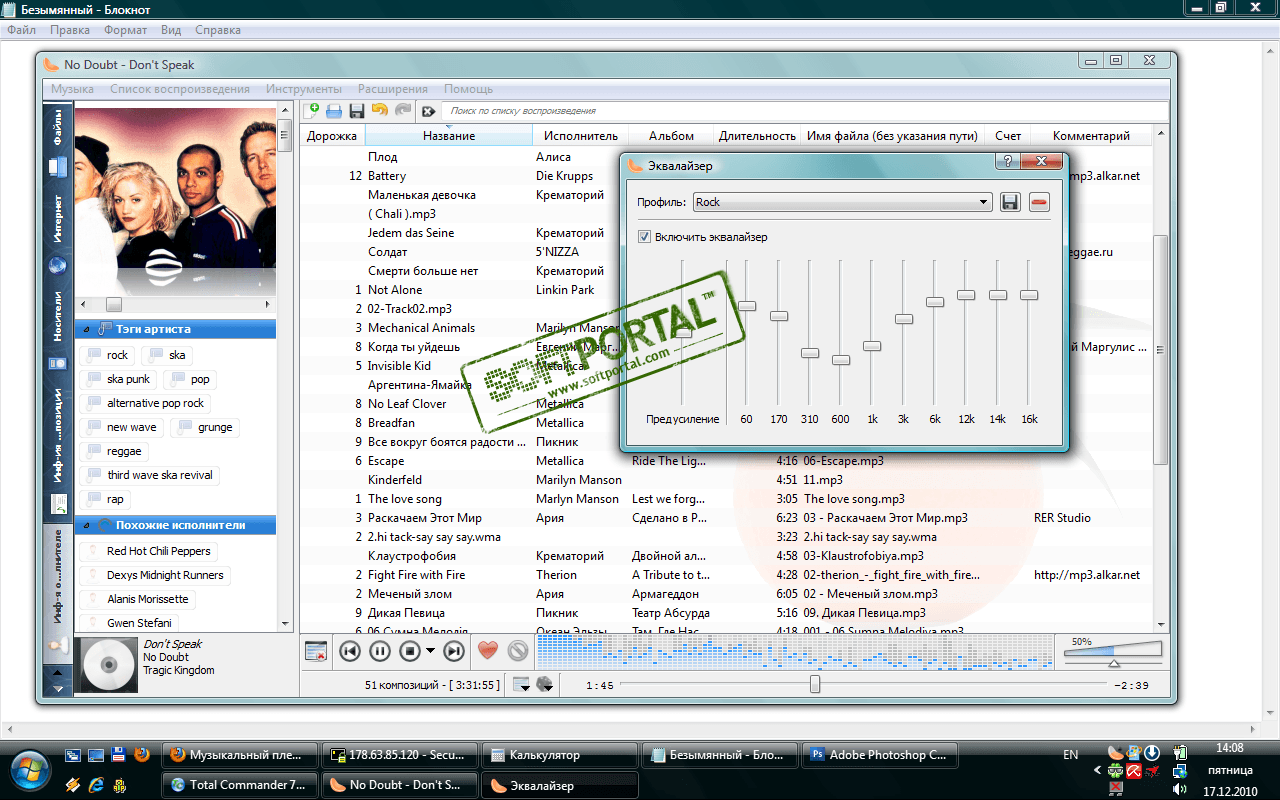Screen dimensions: 1280x800
Task: Open similar artist Red Hot Chili Peppers
Action: (x=148, y=551)
